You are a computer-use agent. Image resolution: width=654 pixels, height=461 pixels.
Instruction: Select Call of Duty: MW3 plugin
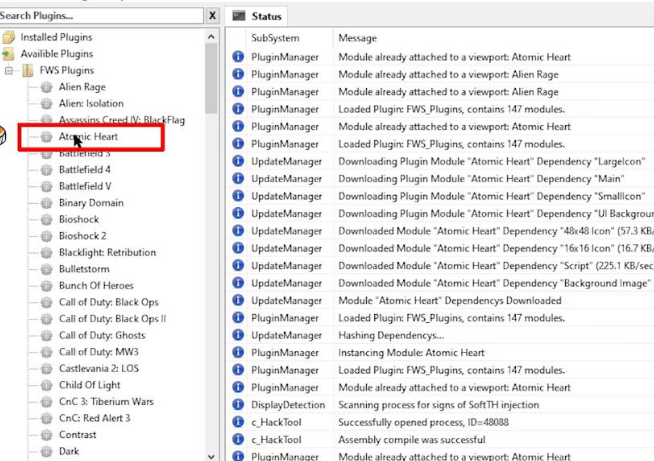(99, 352)
